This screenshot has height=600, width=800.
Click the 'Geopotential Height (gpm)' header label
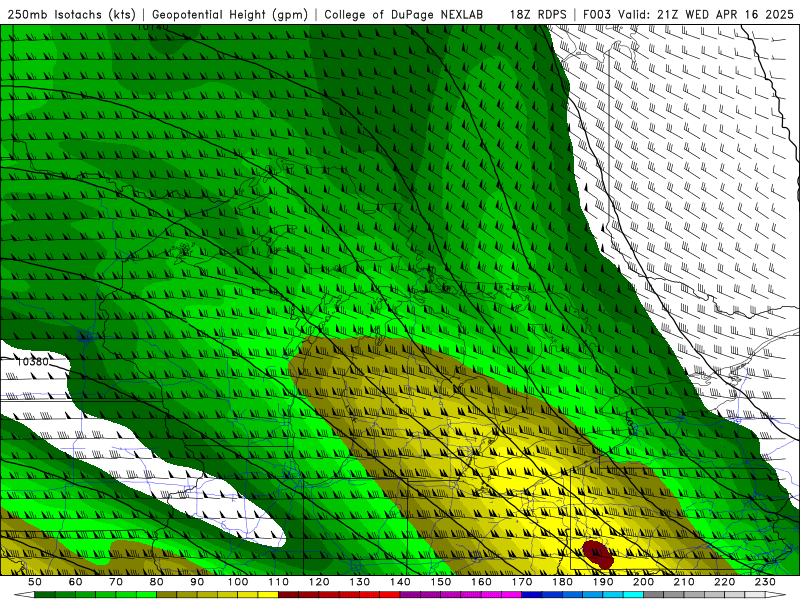coord(230,14)
